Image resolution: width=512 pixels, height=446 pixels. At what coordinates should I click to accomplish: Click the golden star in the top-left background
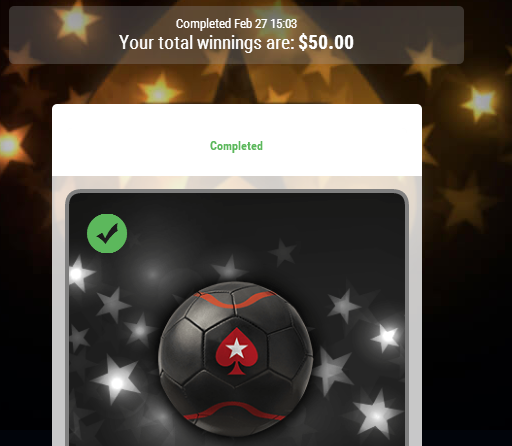76,21
